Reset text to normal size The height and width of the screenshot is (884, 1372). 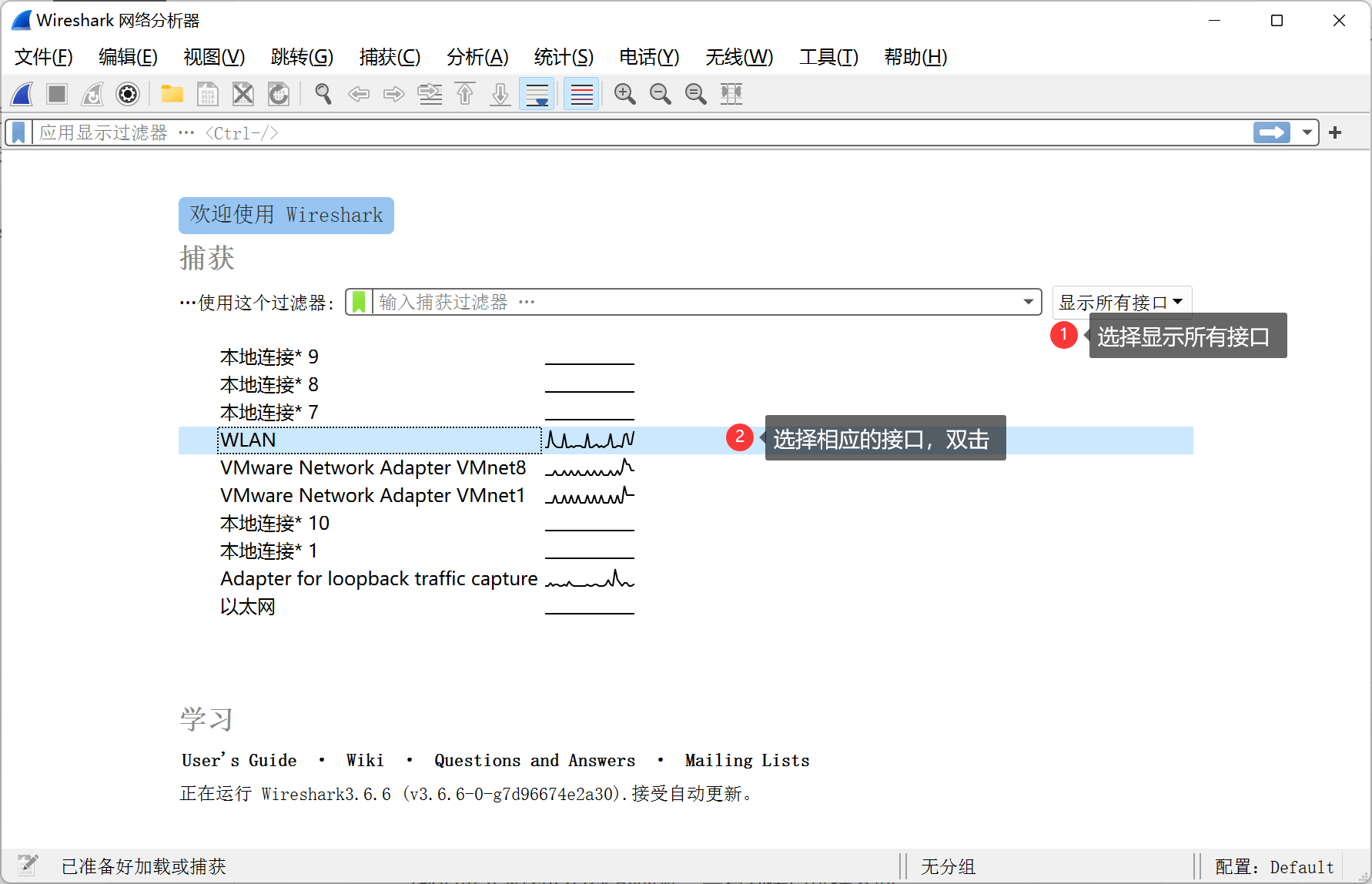pos(696,94)
